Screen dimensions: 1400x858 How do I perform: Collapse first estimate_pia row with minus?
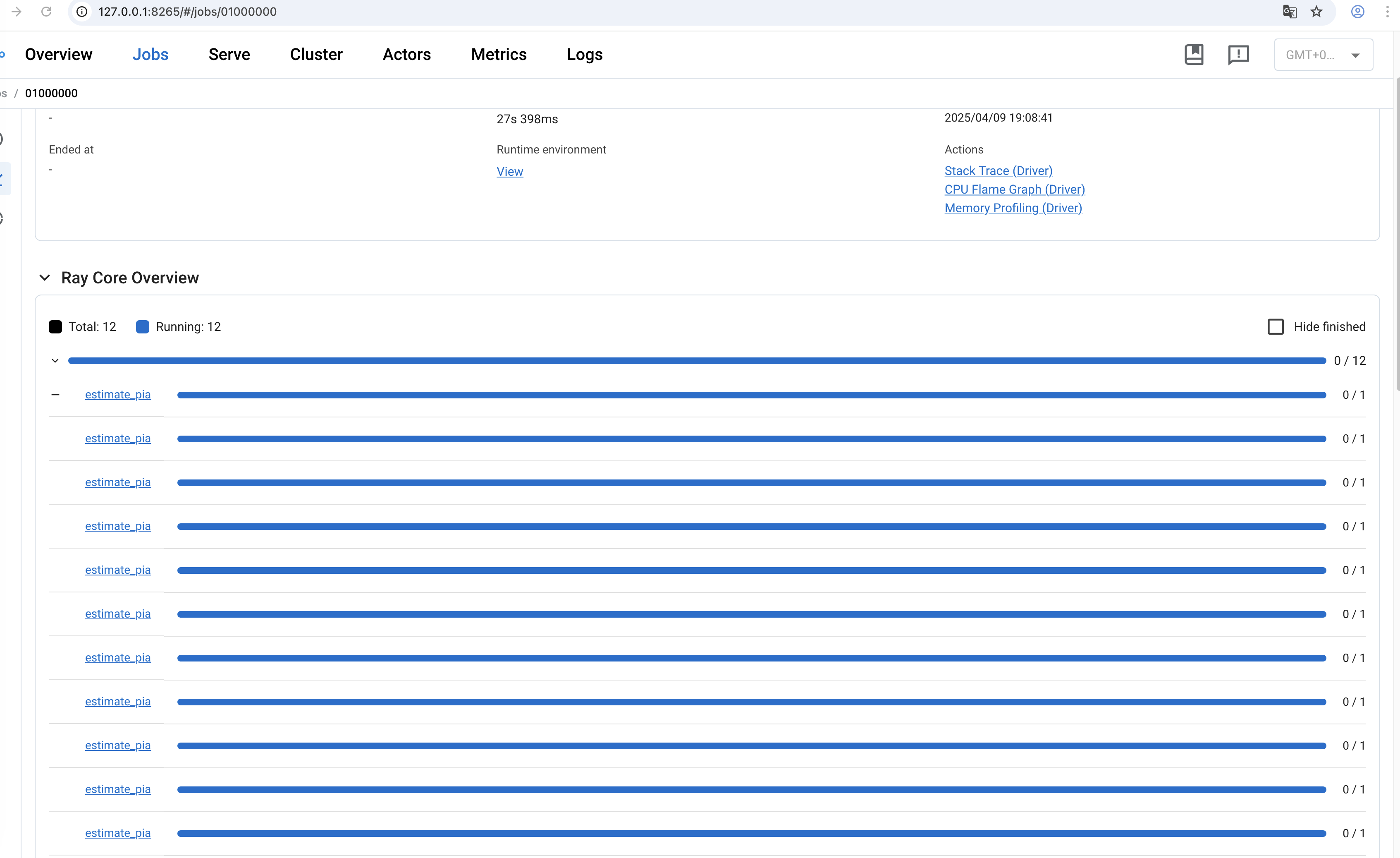tap(55, 395)
